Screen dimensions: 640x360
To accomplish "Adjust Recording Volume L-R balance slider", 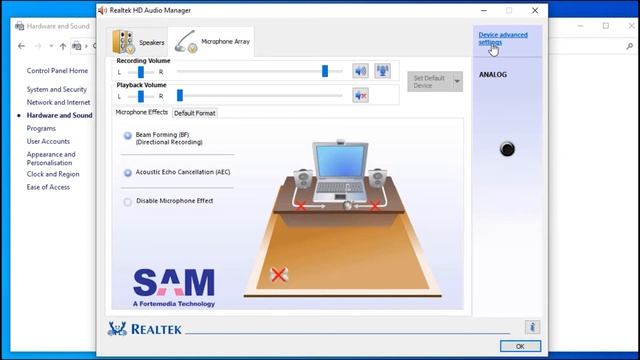I will pos(141,72).
